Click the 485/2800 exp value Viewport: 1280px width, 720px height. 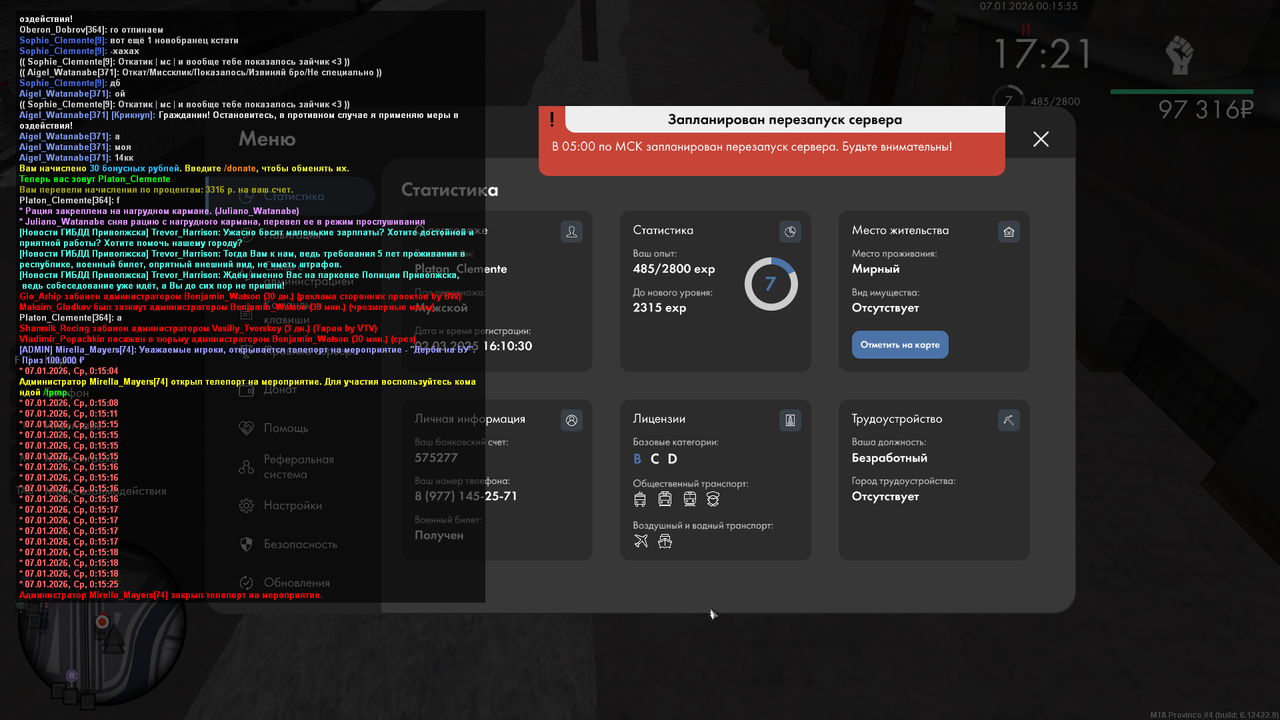(674, 268)
